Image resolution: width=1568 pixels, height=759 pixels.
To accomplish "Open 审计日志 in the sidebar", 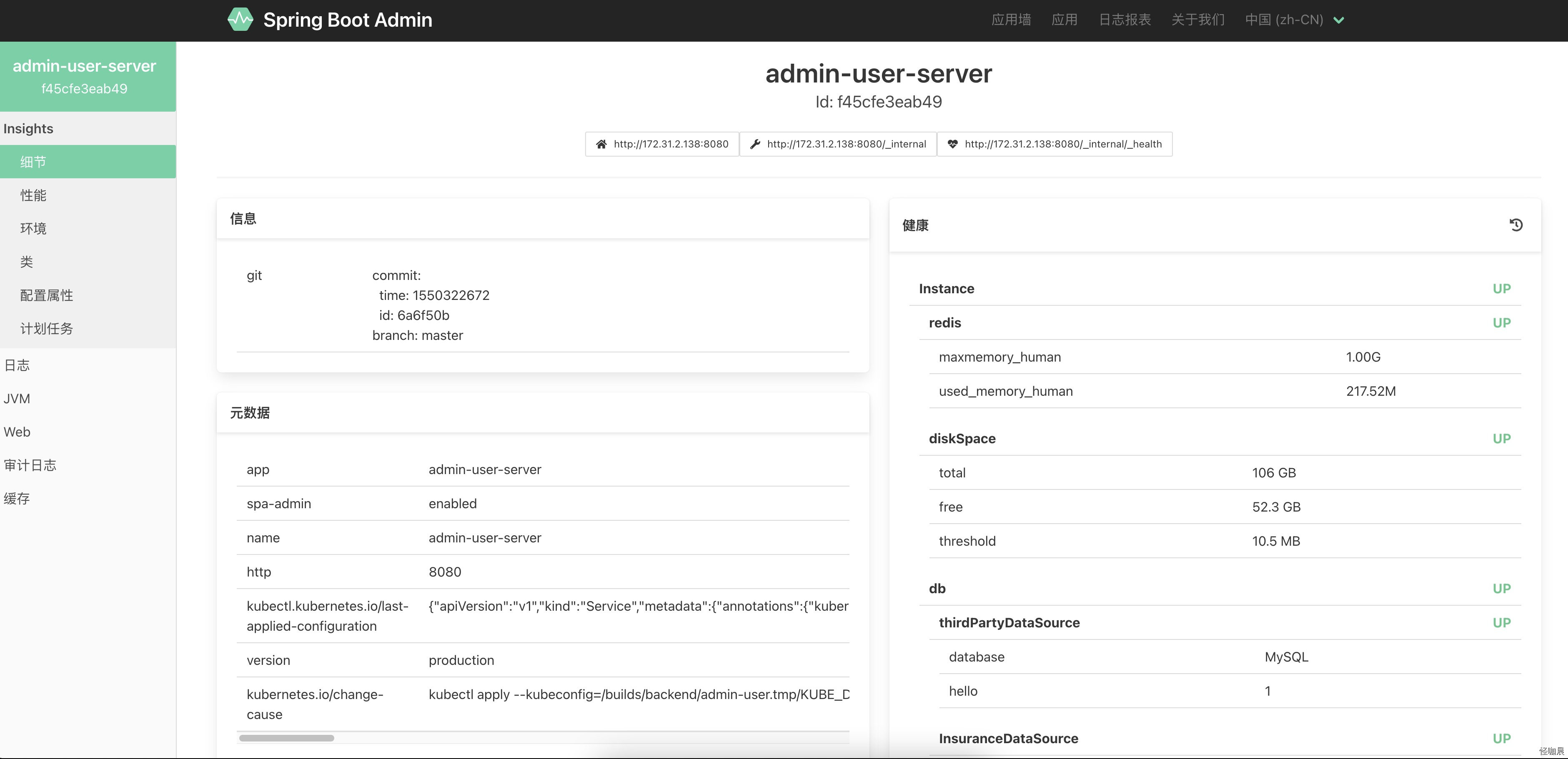I will [x=88, y=466].
